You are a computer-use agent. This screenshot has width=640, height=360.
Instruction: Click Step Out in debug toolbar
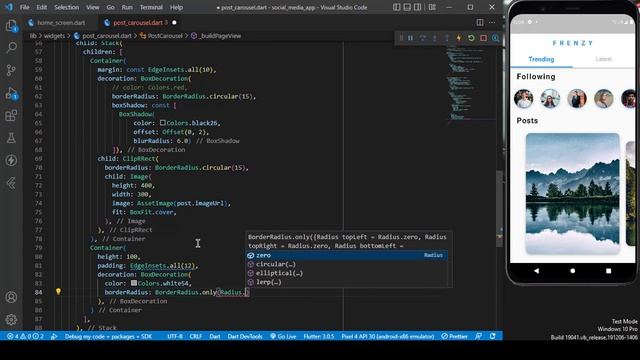coord(447,38)
